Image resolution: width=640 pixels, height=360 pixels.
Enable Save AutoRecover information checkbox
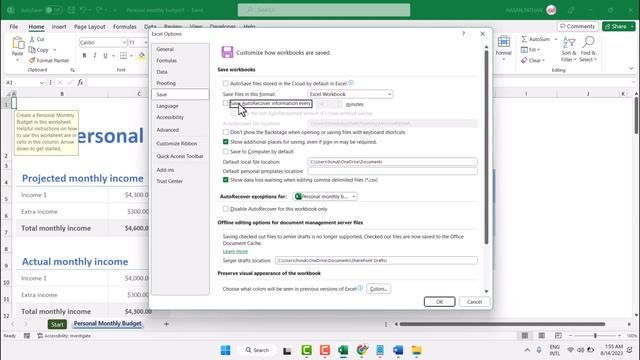pyautogui.click(x=225, y=103)
